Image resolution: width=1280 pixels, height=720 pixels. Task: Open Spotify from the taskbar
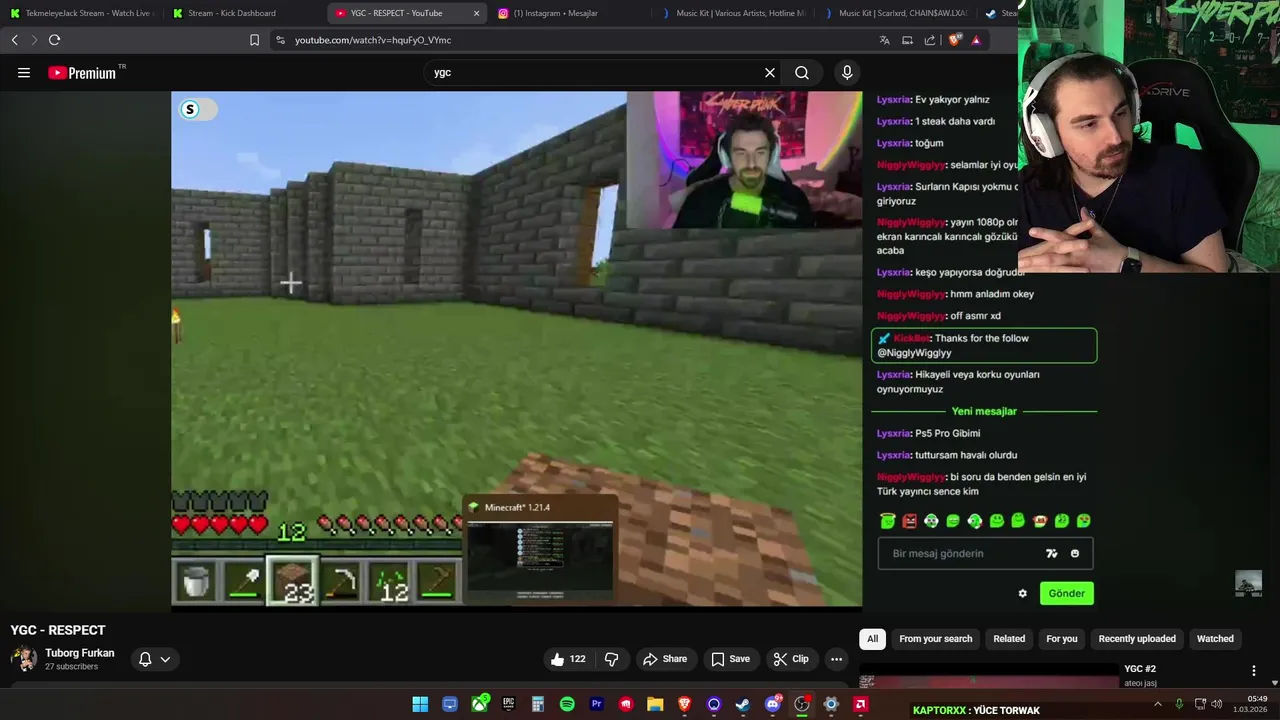567,705
